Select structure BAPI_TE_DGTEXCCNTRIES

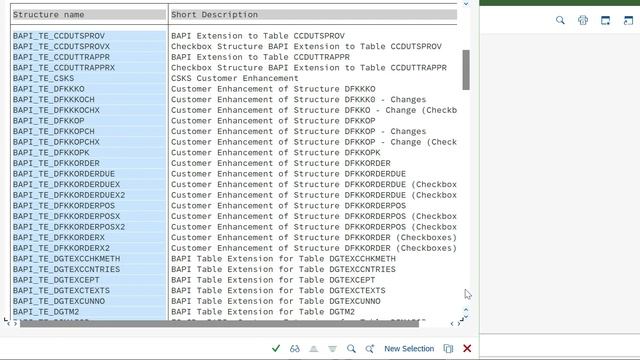(67, 269)
